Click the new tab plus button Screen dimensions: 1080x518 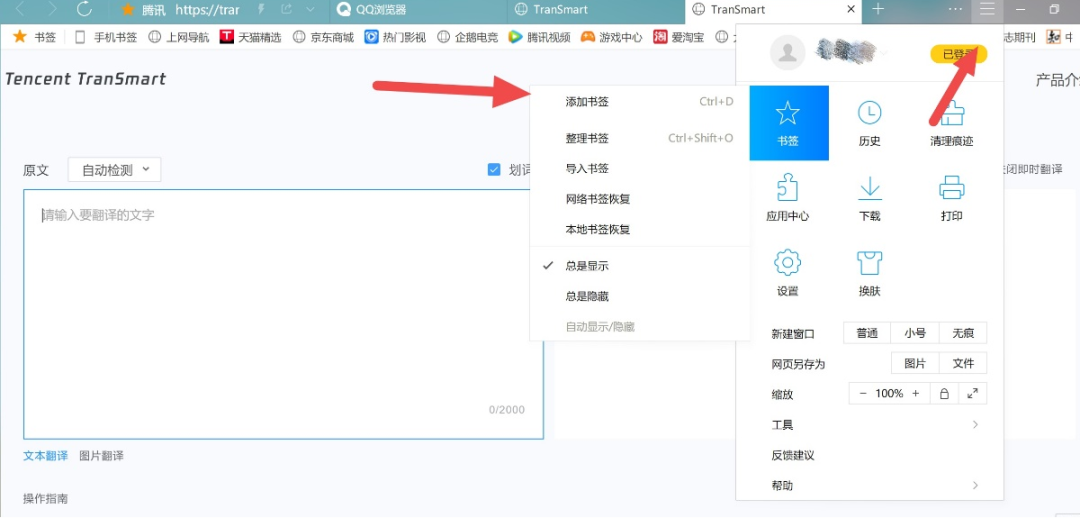tap(878, 10)
